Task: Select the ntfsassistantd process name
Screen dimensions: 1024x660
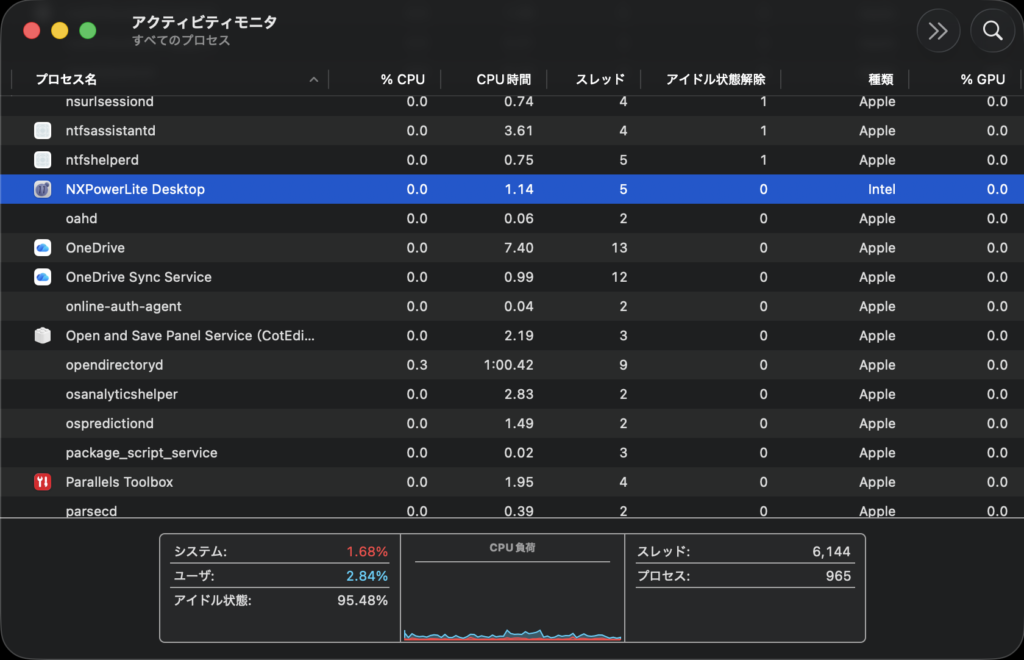Action: [x=110, y=131]
